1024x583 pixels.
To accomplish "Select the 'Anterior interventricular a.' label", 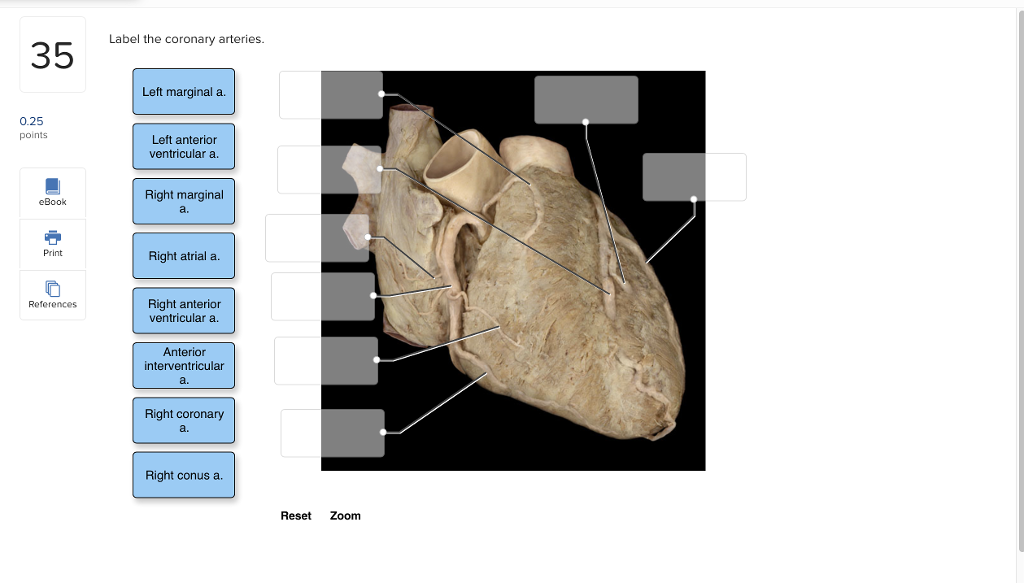I will [x=183, y=365].
